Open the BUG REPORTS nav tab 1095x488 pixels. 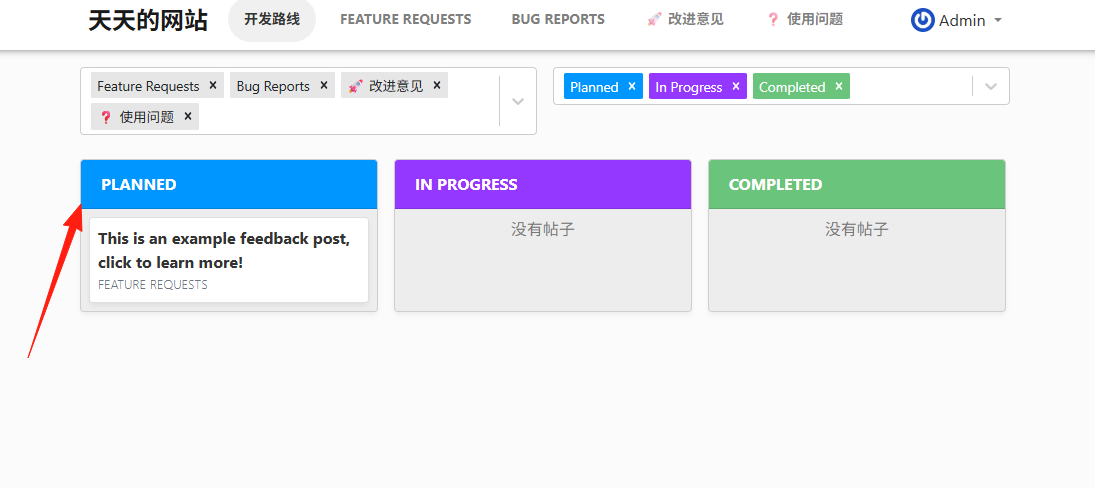click(x=558, y=20)
